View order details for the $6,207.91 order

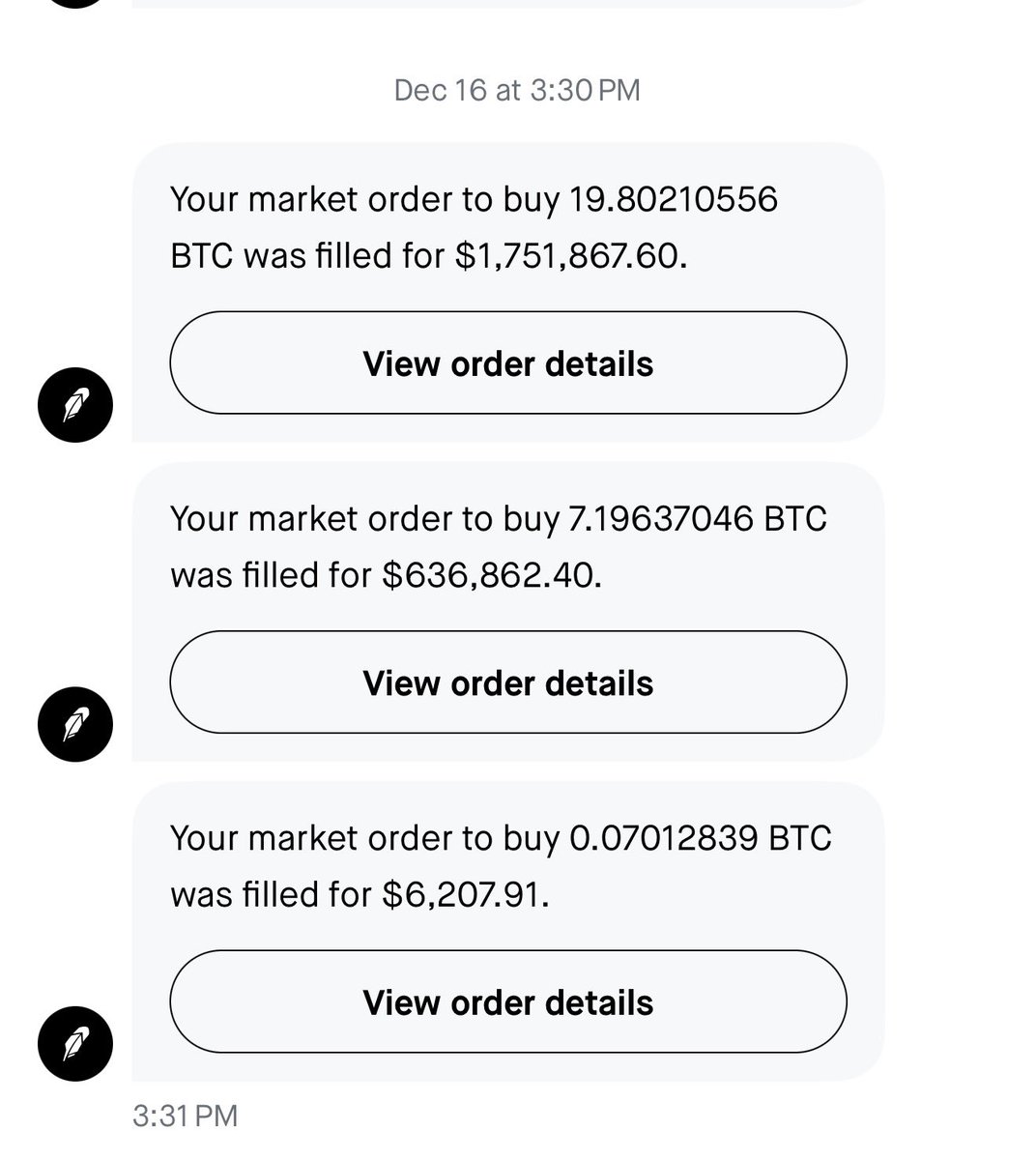click(508, 1001)
